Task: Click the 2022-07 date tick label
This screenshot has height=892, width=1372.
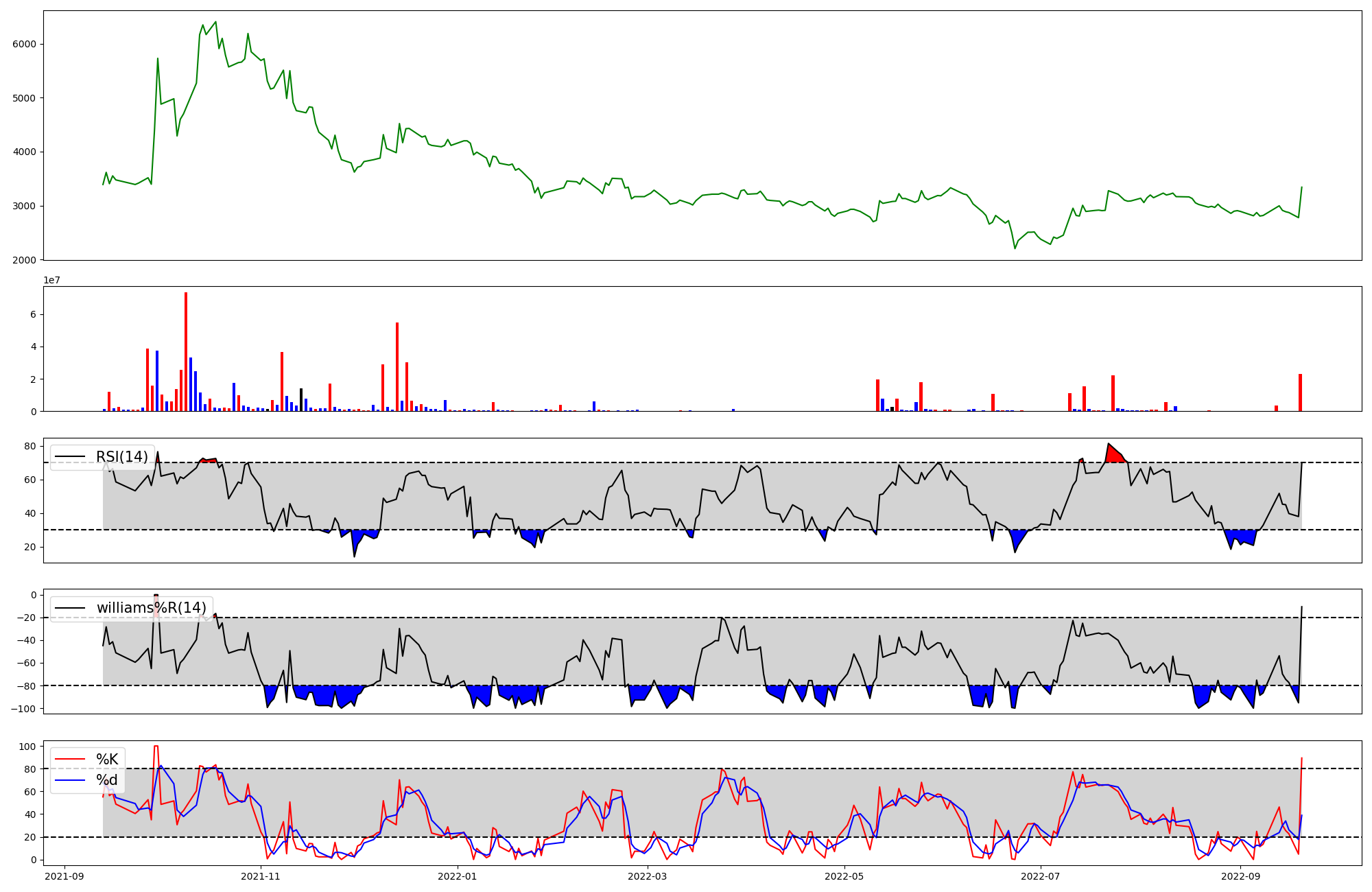Action: point(1041,876)
